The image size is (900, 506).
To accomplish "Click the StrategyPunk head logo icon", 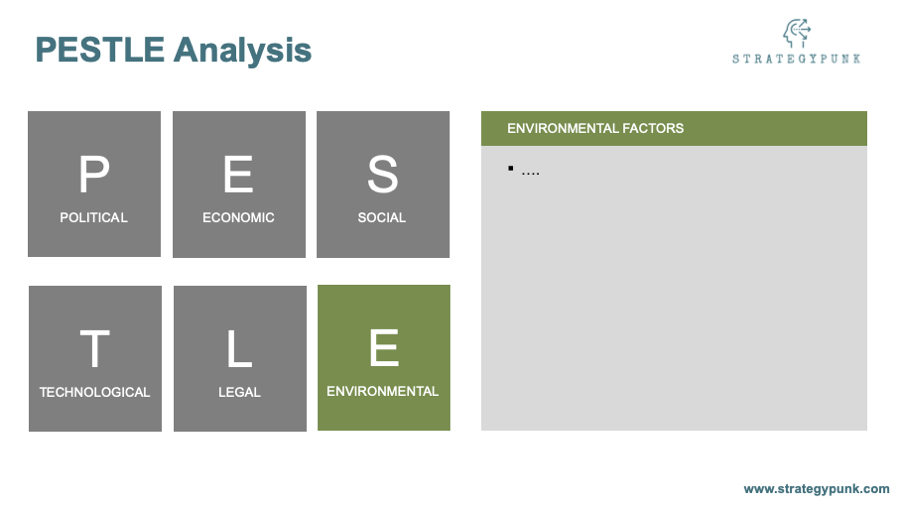I will [x=797, y=33].
